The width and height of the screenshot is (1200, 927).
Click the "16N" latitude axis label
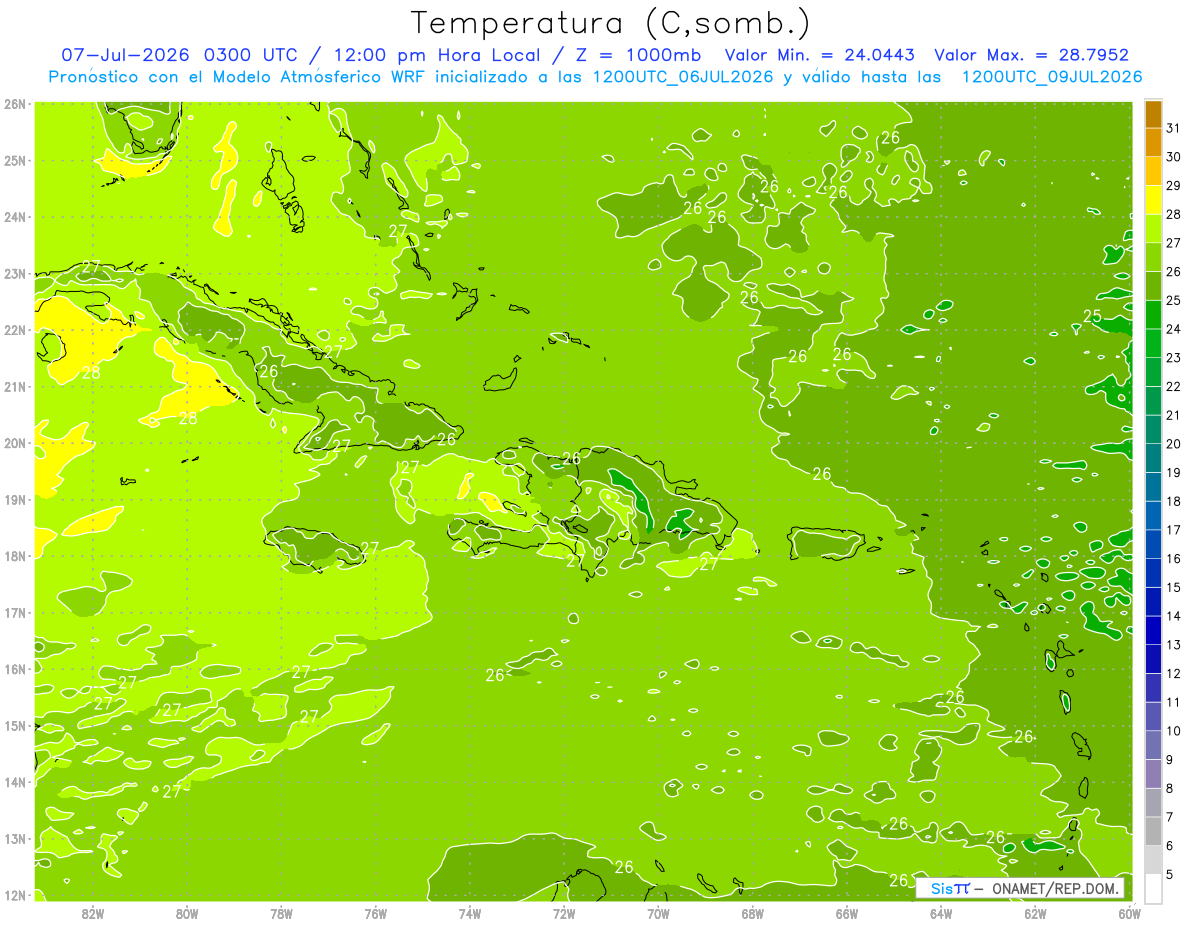[x=14, y=669]
